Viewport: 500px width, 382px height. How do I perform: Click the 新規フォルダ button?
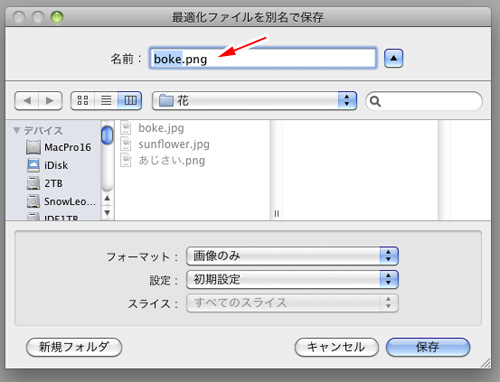point(74,347)
